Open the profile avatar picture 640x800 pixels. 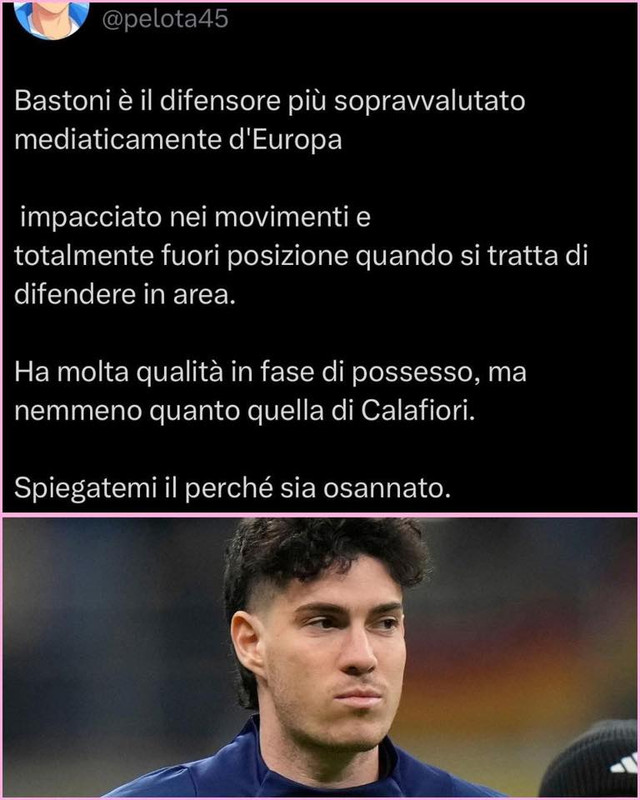pyautogui.click(x=51, y=18)
